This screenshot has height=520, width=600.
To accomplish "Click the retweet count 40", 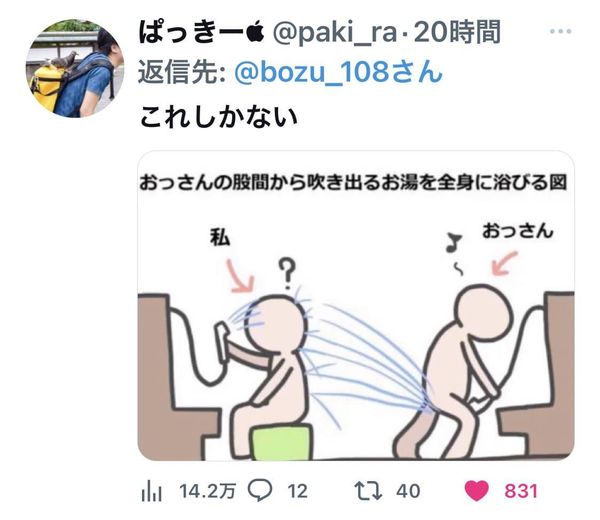I will (408, 491).
